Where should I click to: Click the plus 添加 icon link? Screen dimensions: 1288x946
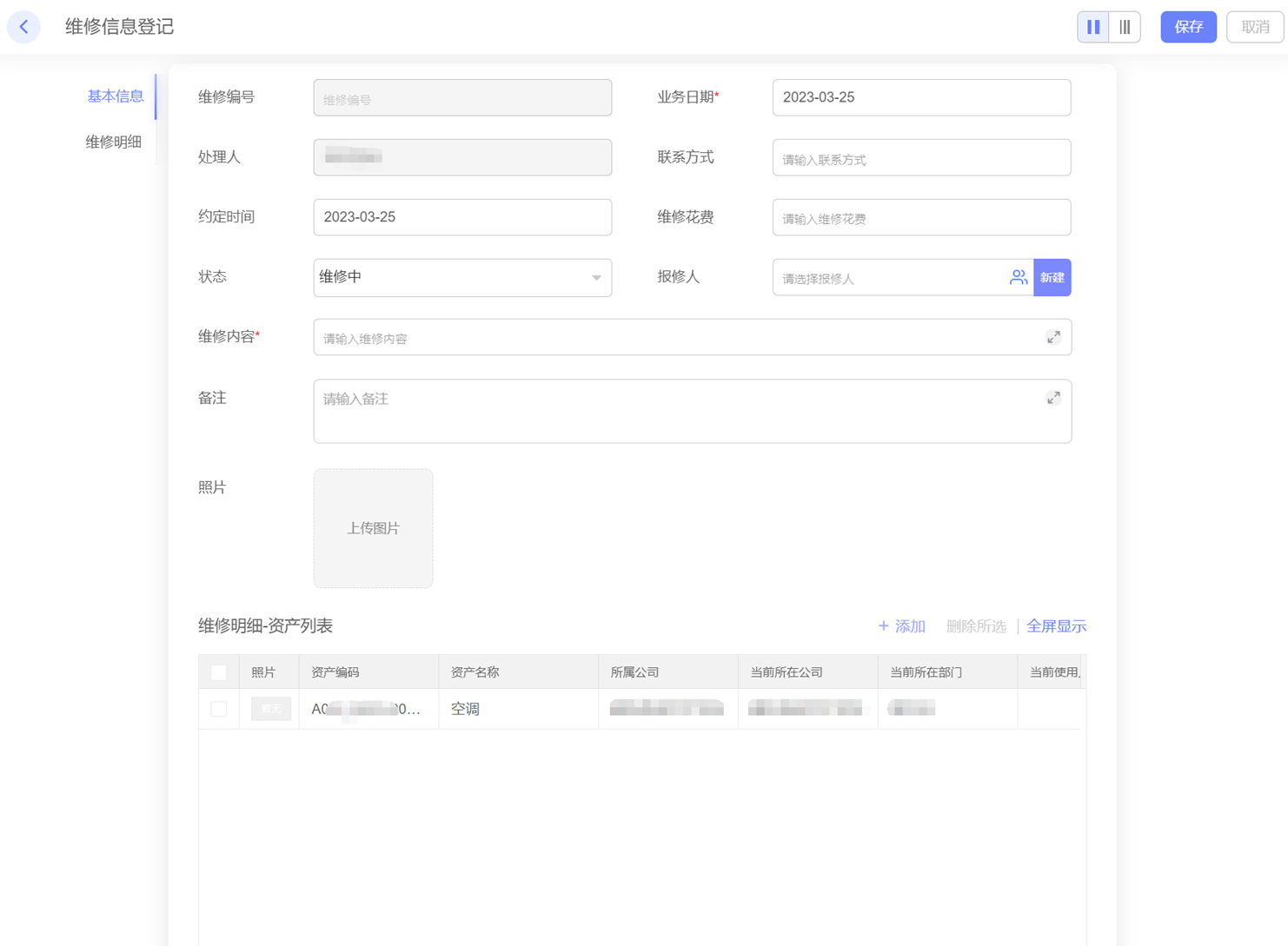click(901, 626)
